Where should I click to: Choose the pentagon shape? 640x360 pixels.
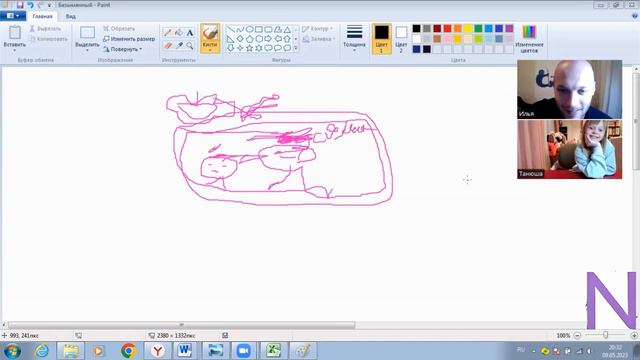249,39
